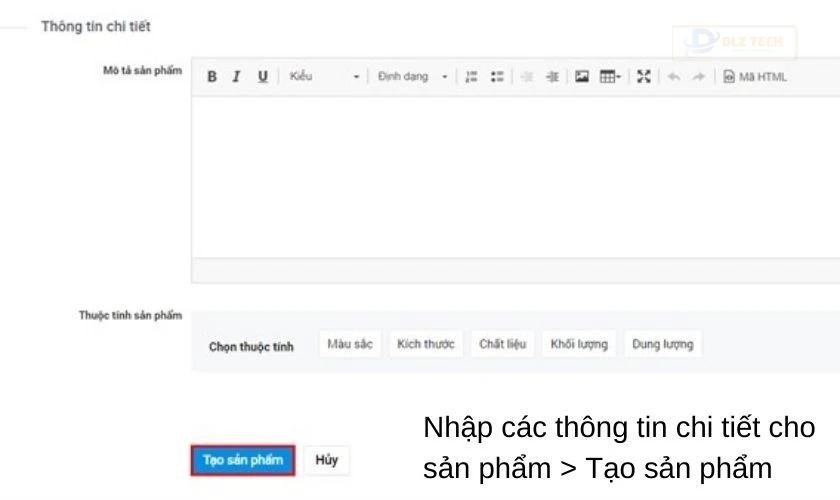This screenshot has width=840, height=500.
Task: Insert a bulleted list
Action: pyautogui.click(x=497, y=77)
